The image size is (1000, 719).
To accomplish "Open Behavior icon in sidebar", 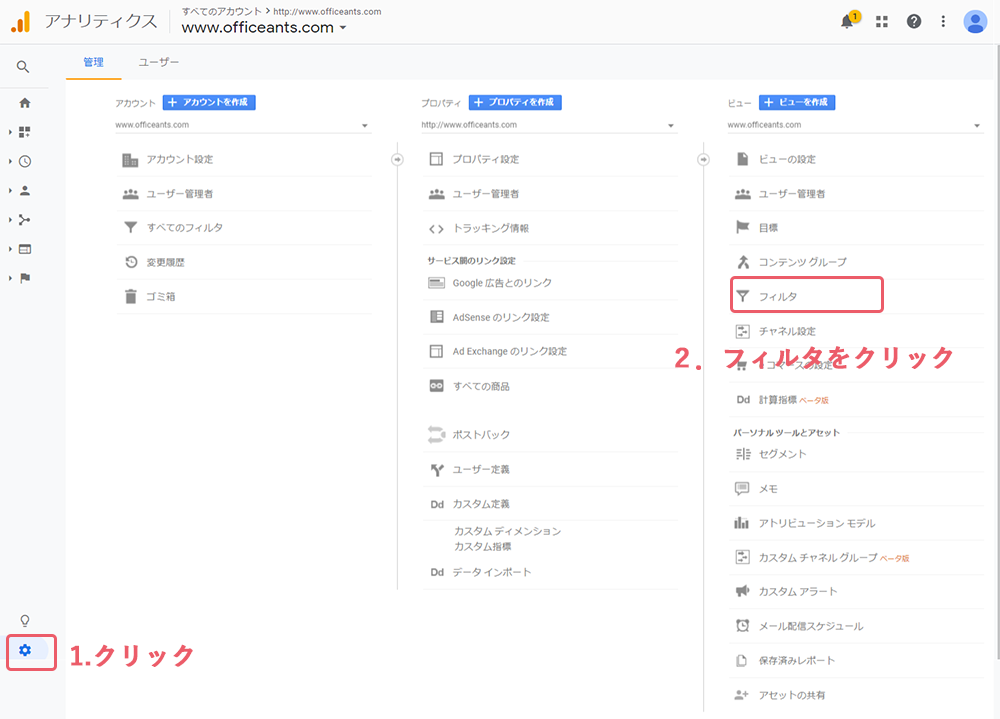I will click(25, 249).
